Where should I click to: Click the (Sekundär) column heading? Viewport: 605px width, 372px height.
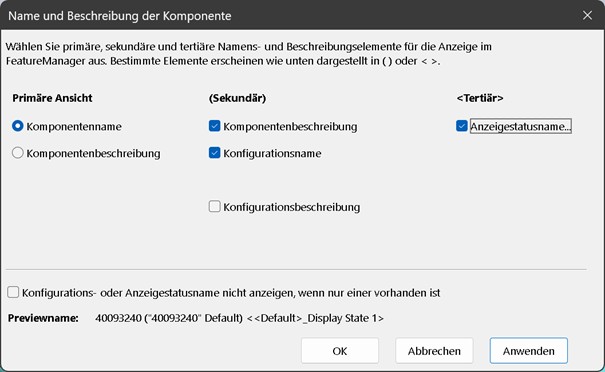(x=237, y=98)
